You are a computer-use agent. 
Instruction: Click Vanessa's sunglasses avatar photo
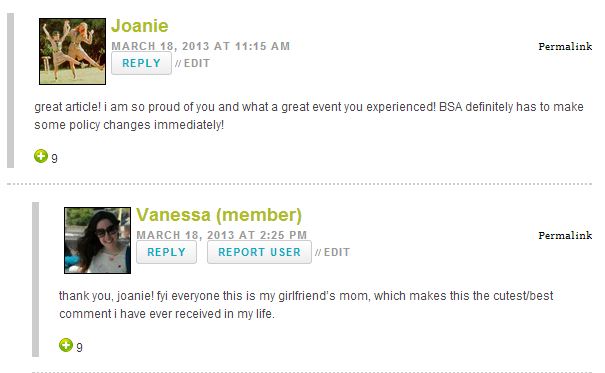[x=97, y=240]
